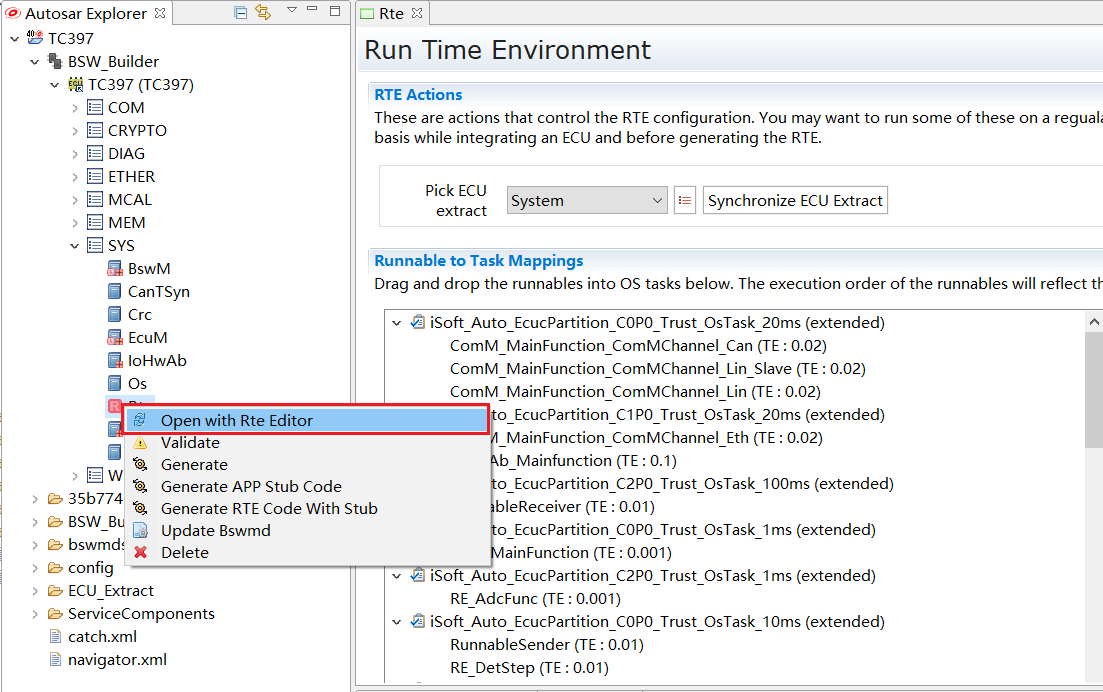
Task: Click the ECU_Extract folder icon
Action: [x=55, y=591]
